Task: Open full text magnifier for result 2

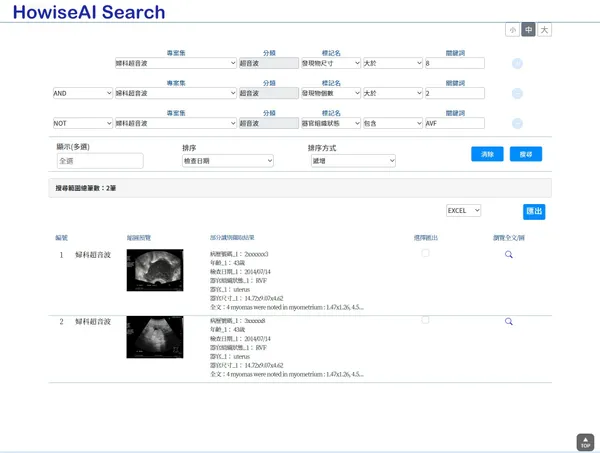Action: [509, 321]
